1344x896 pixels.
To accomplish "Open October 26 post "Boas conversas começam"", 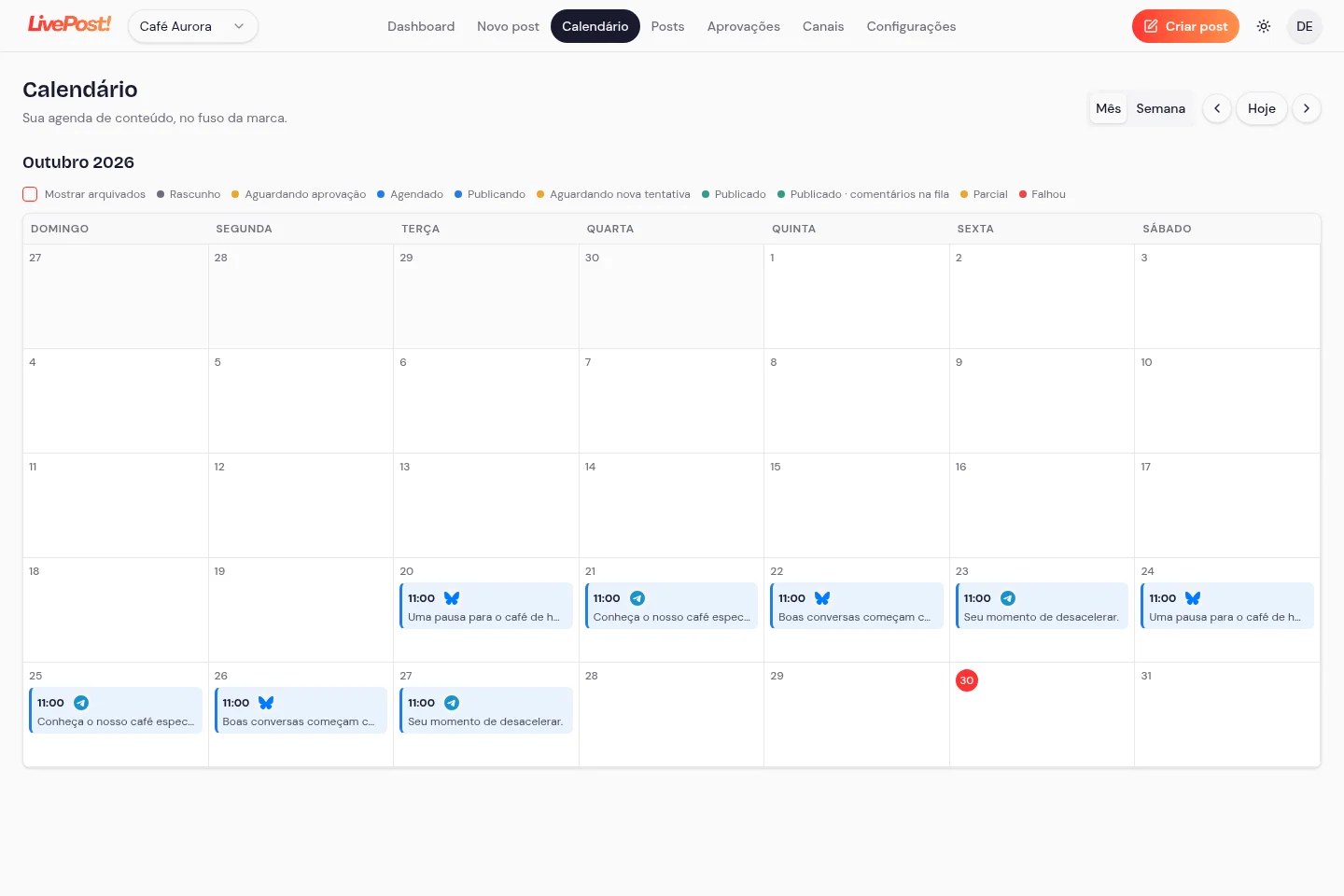I will [301, 710].
